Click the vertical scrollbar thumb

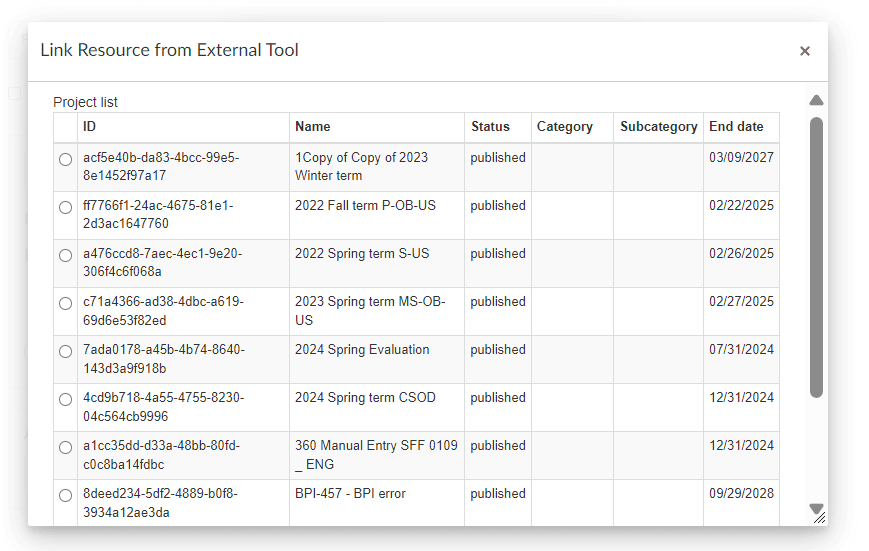[816, 257]
